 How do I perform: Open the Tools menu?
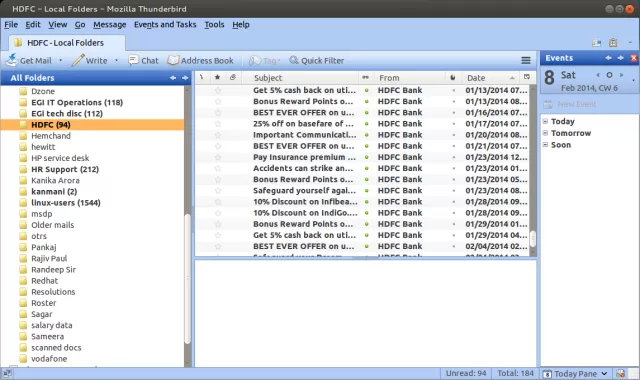[x=214, y=24]
